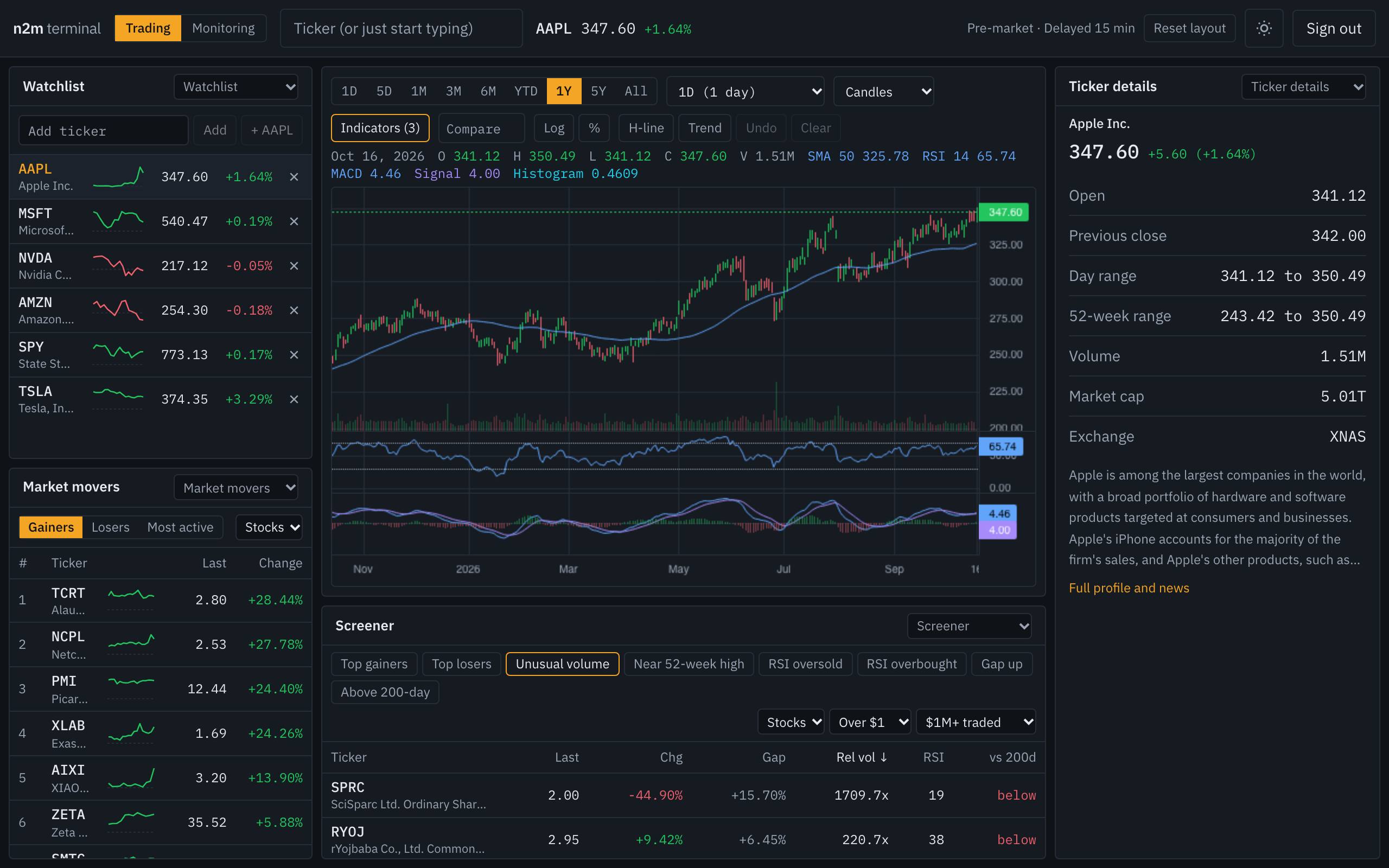Screen dimensions: 1389x868
Task: Open the Ticker details panel dropdown
Action: click(1303, 87)
